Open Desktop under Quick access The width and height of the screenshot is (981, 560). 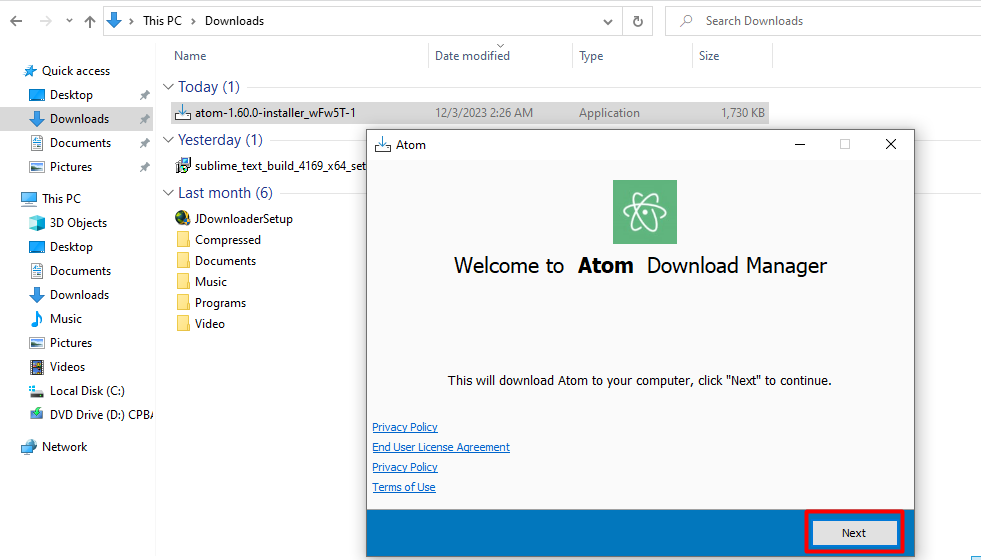71,94
